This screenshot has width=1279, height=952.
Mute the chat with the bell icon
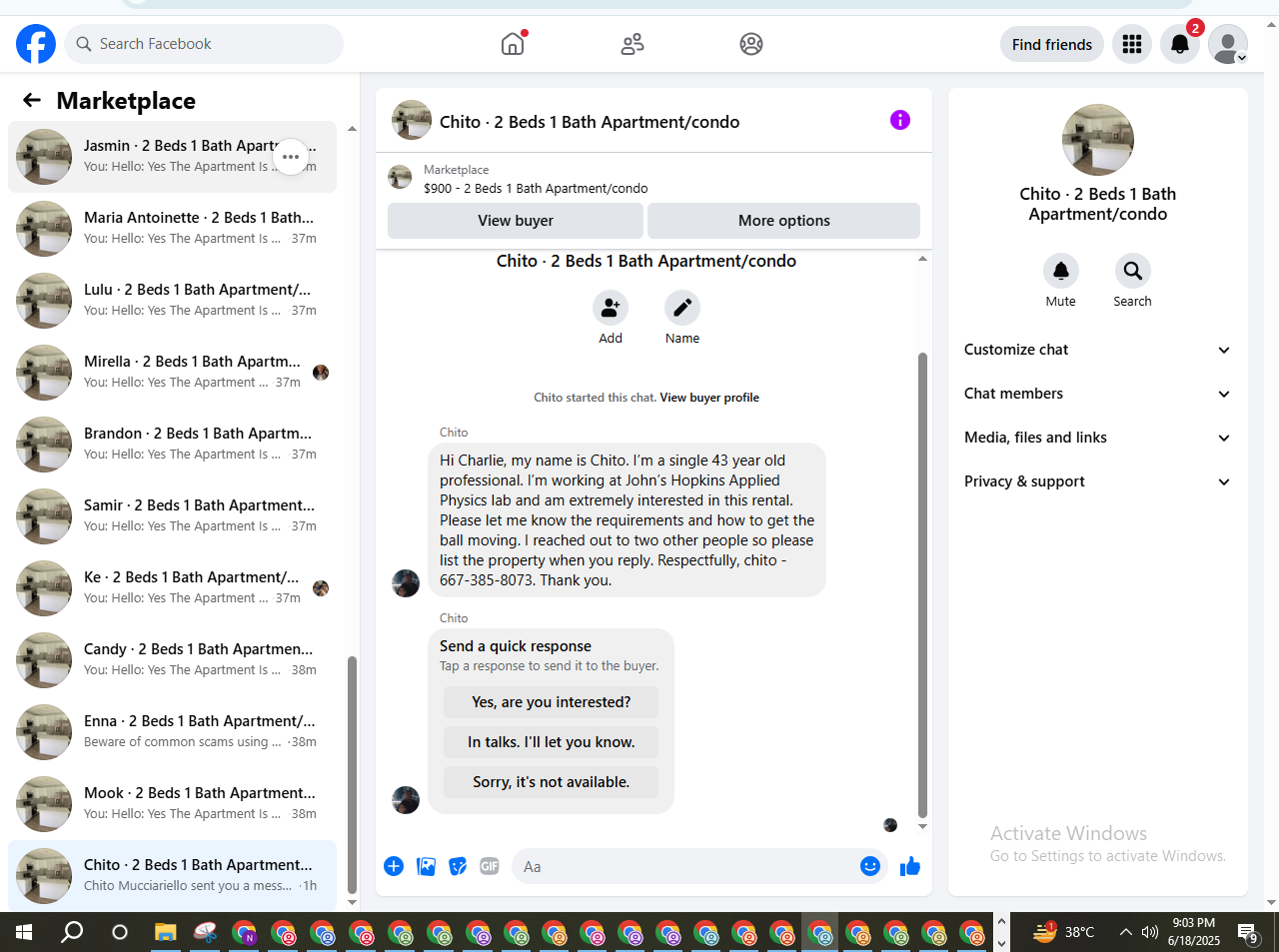1061,271
